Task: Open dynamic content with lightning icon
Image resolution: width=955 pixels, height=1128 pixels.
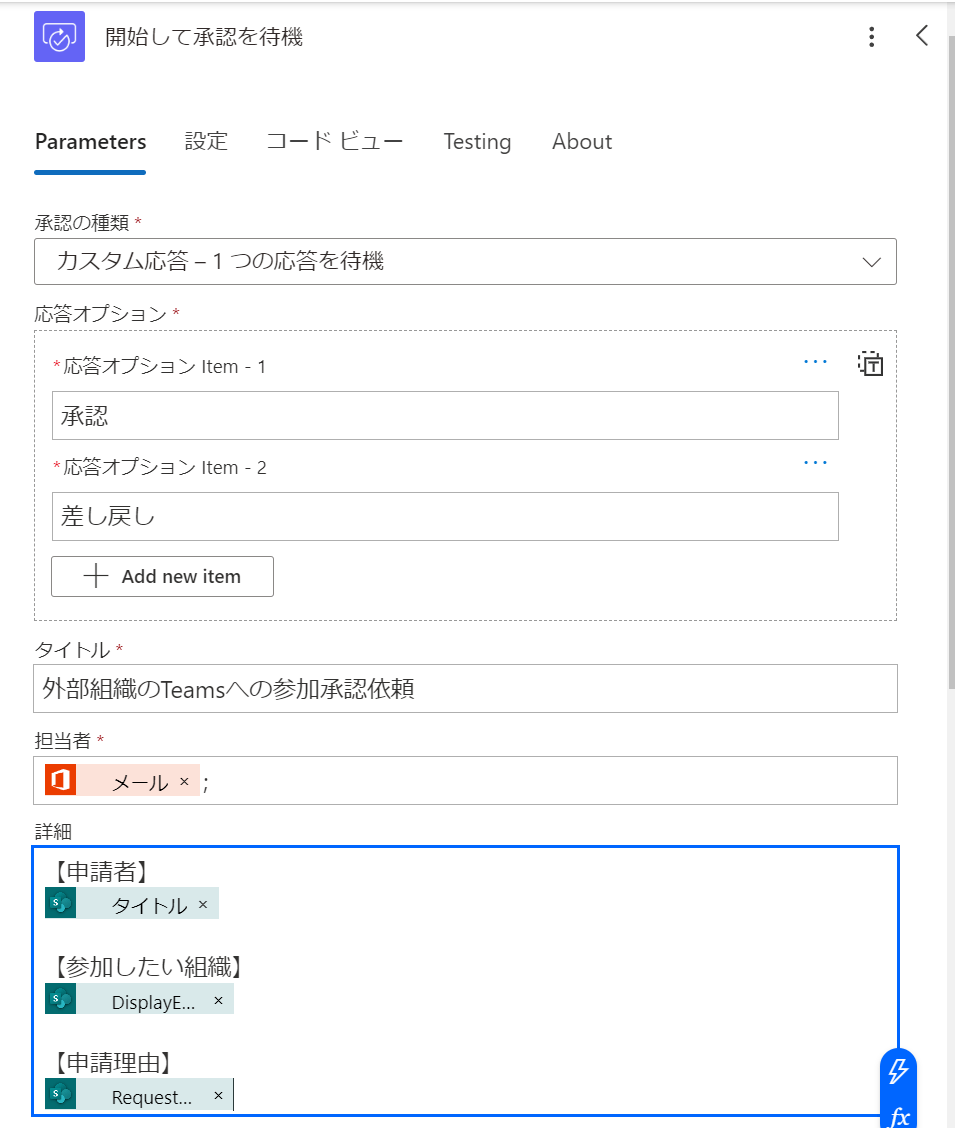Action: coord(898,1071)
